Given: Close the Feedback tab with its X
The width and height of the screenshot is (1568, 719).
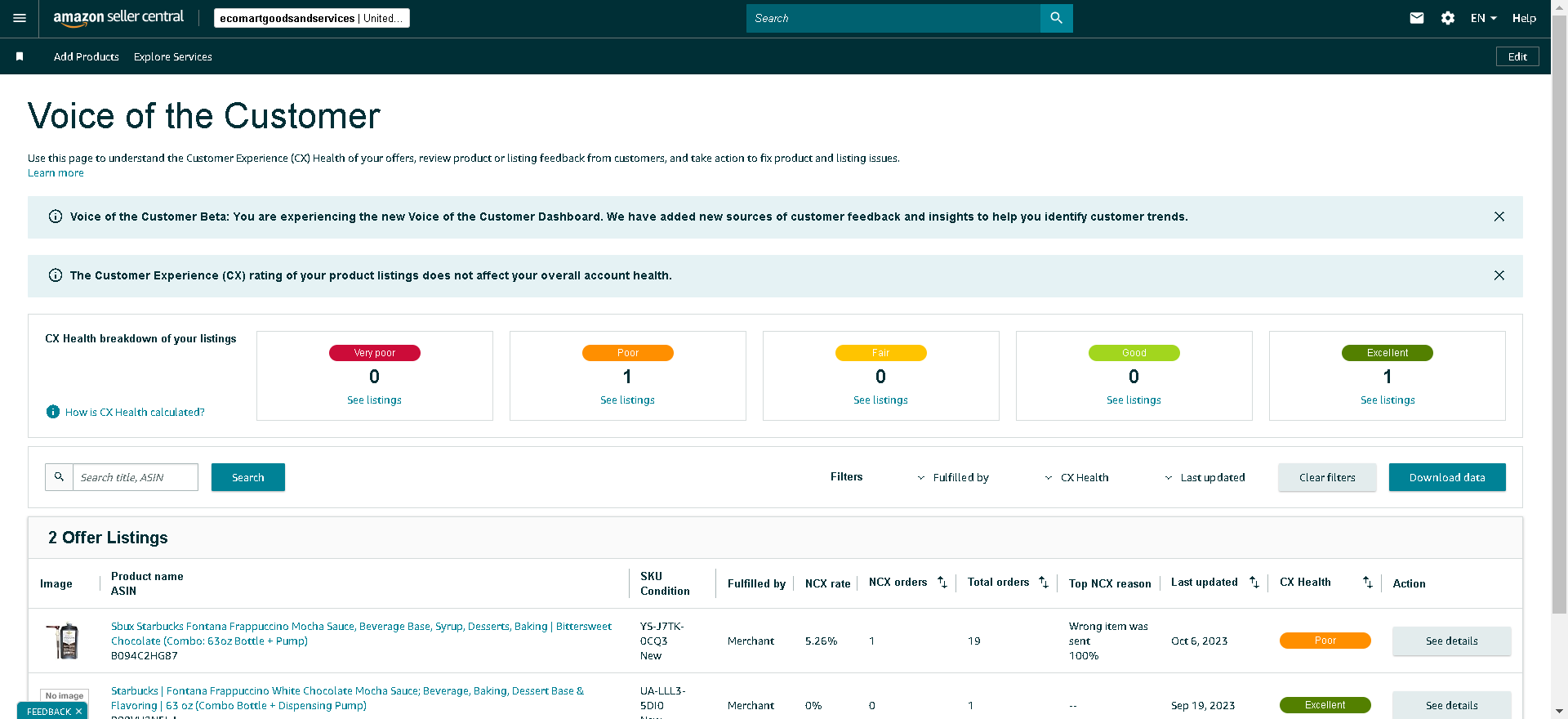Looking at the screenshot, I should pyautogui.click(x=78, y=712).
